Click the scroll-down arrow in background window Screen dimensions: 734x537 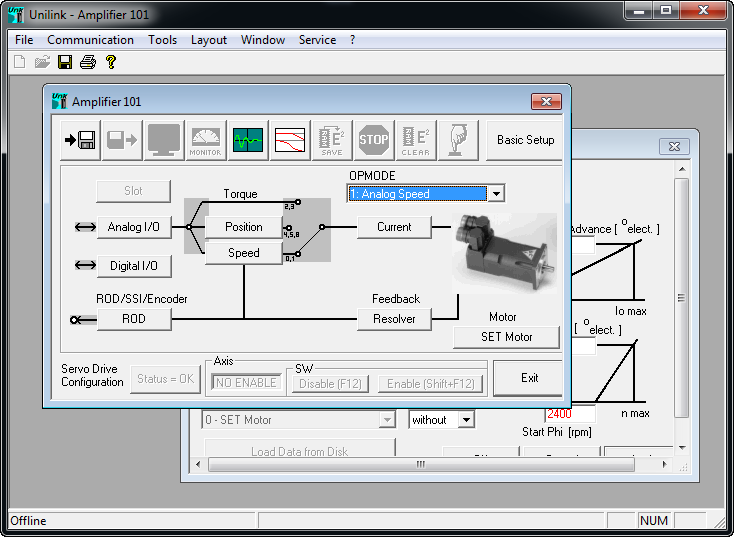(x=682, y=448)
